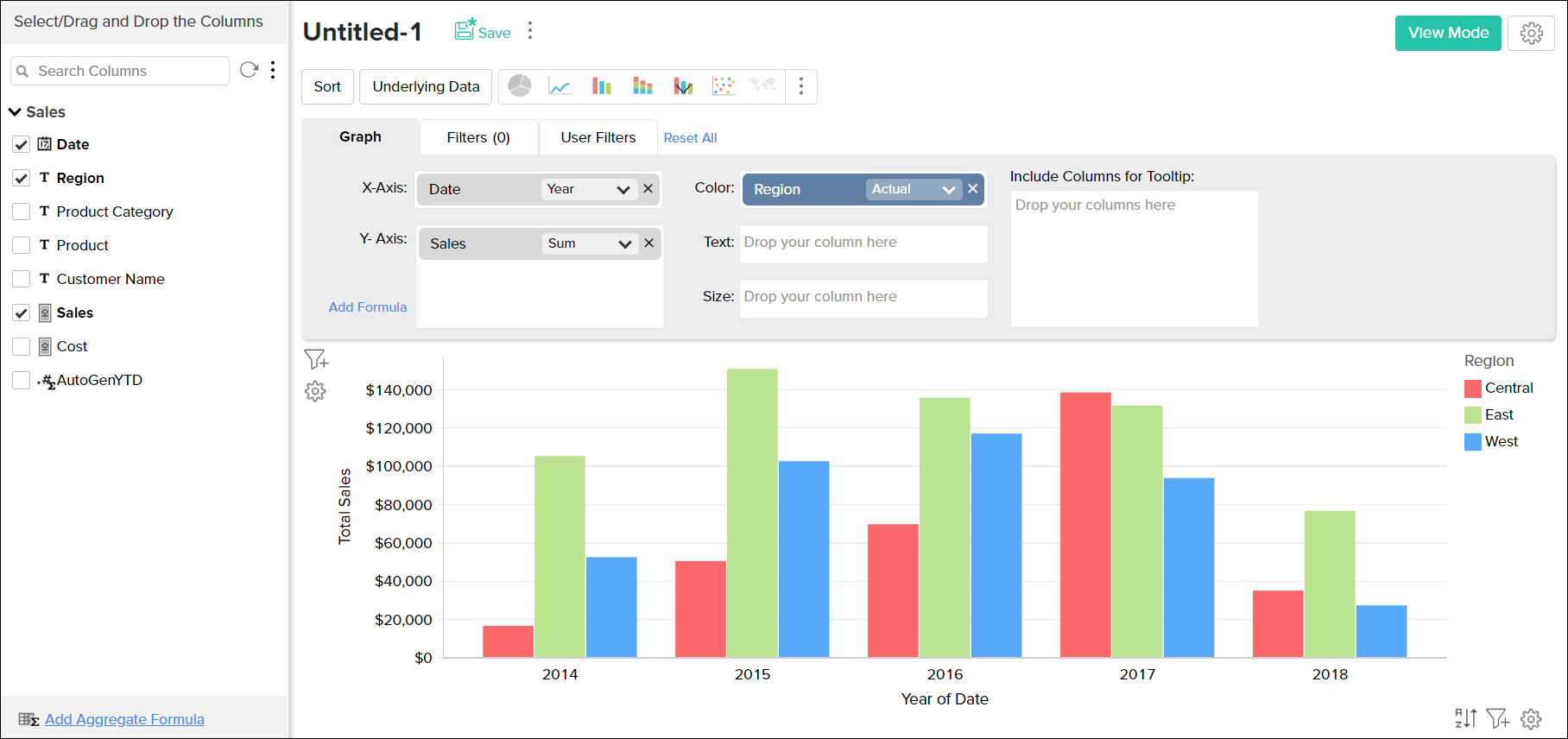Collapse the Sales table tree

pos(16,112)
